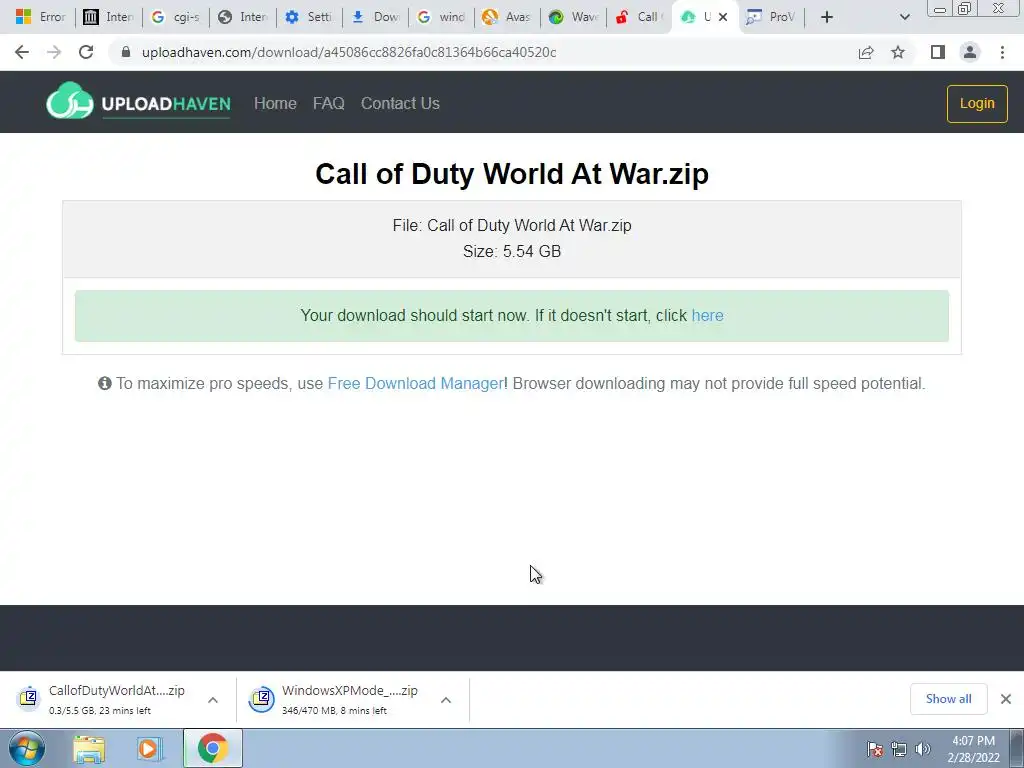Click CallofDutyWorldAt zip file icon

pos(28,699)
